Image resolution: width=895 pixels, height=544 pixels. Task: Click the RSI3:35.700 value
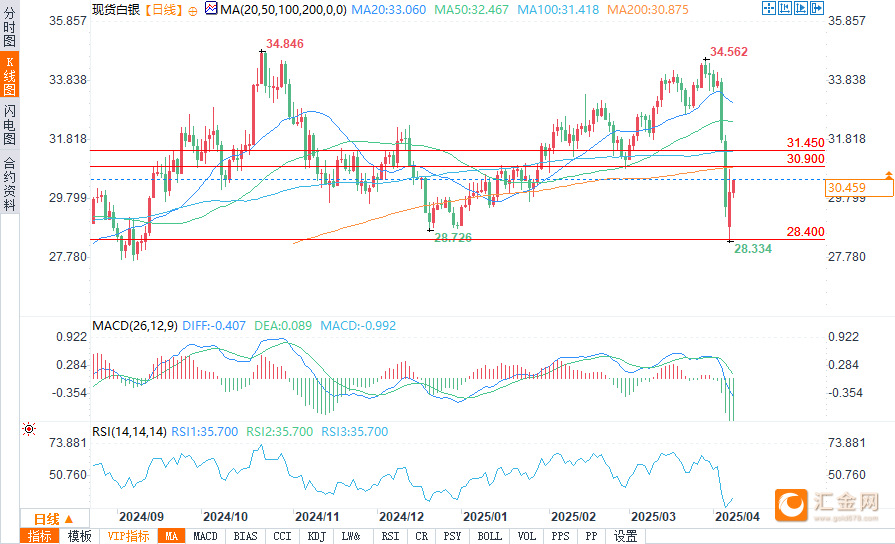click(x=354, y=432)
